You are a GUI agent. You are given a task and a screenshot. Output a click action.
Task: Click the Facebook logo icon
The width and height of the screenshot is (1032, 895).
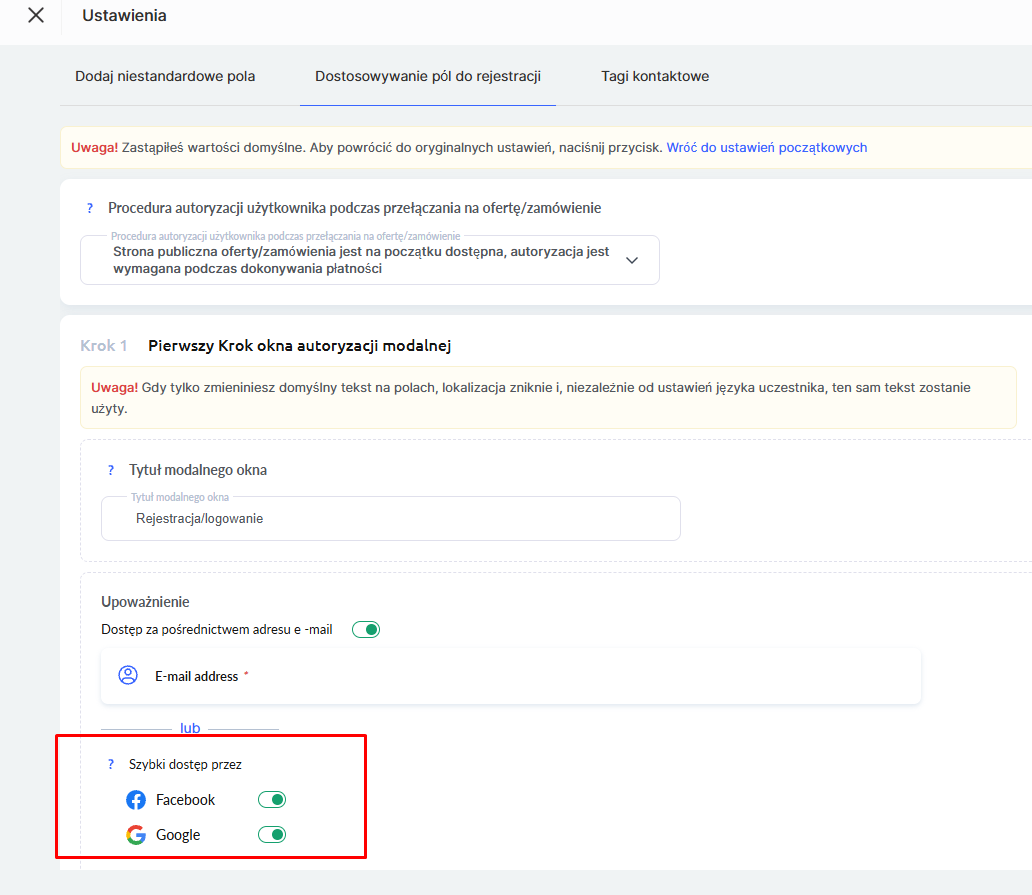click(x=136, y=800)
